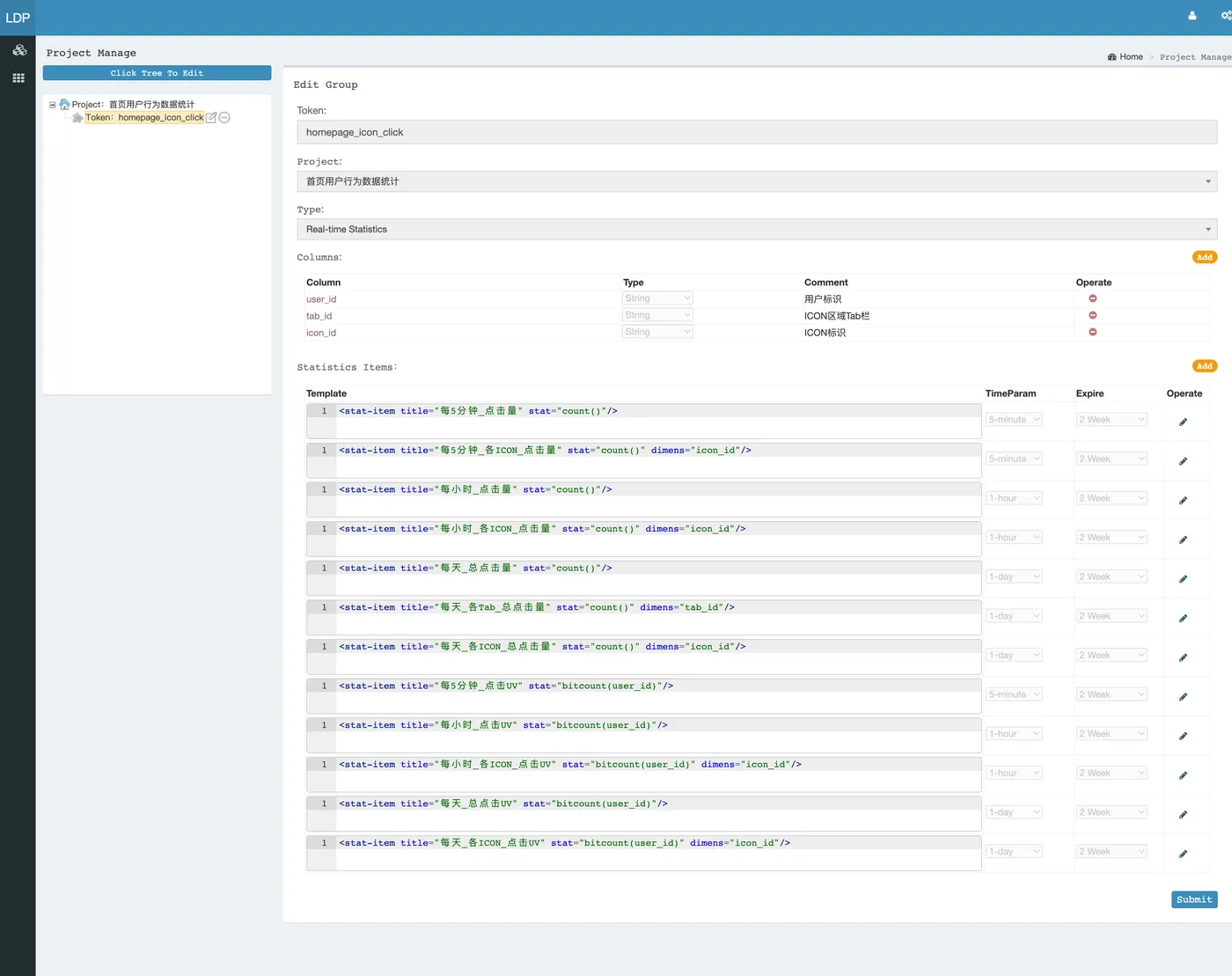Click the tab_id column name
This screenshot has width=1232, height=976.
(x=319, y=316)
